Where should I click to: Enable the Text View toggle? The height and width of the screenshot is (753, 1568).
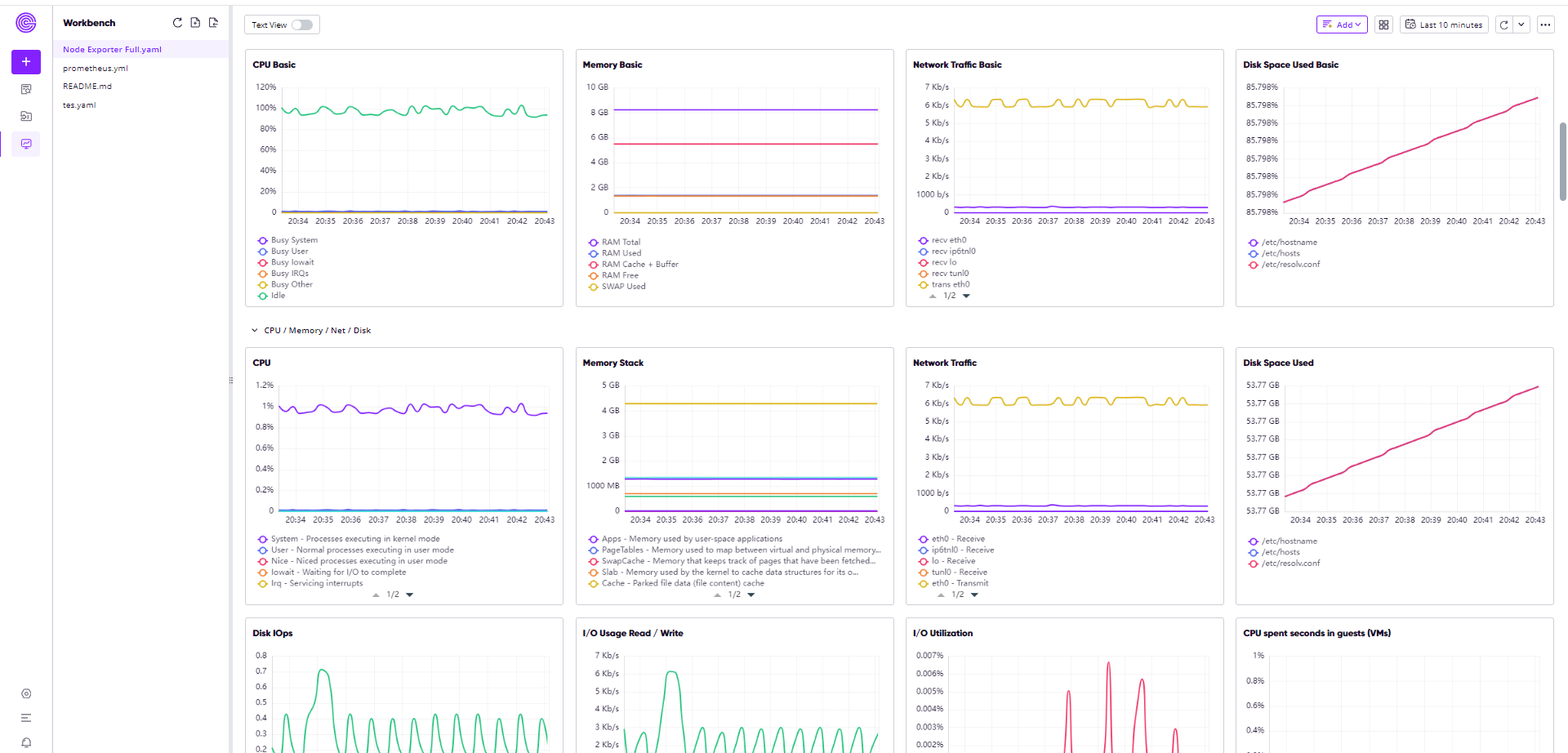[x=302, y=25]
